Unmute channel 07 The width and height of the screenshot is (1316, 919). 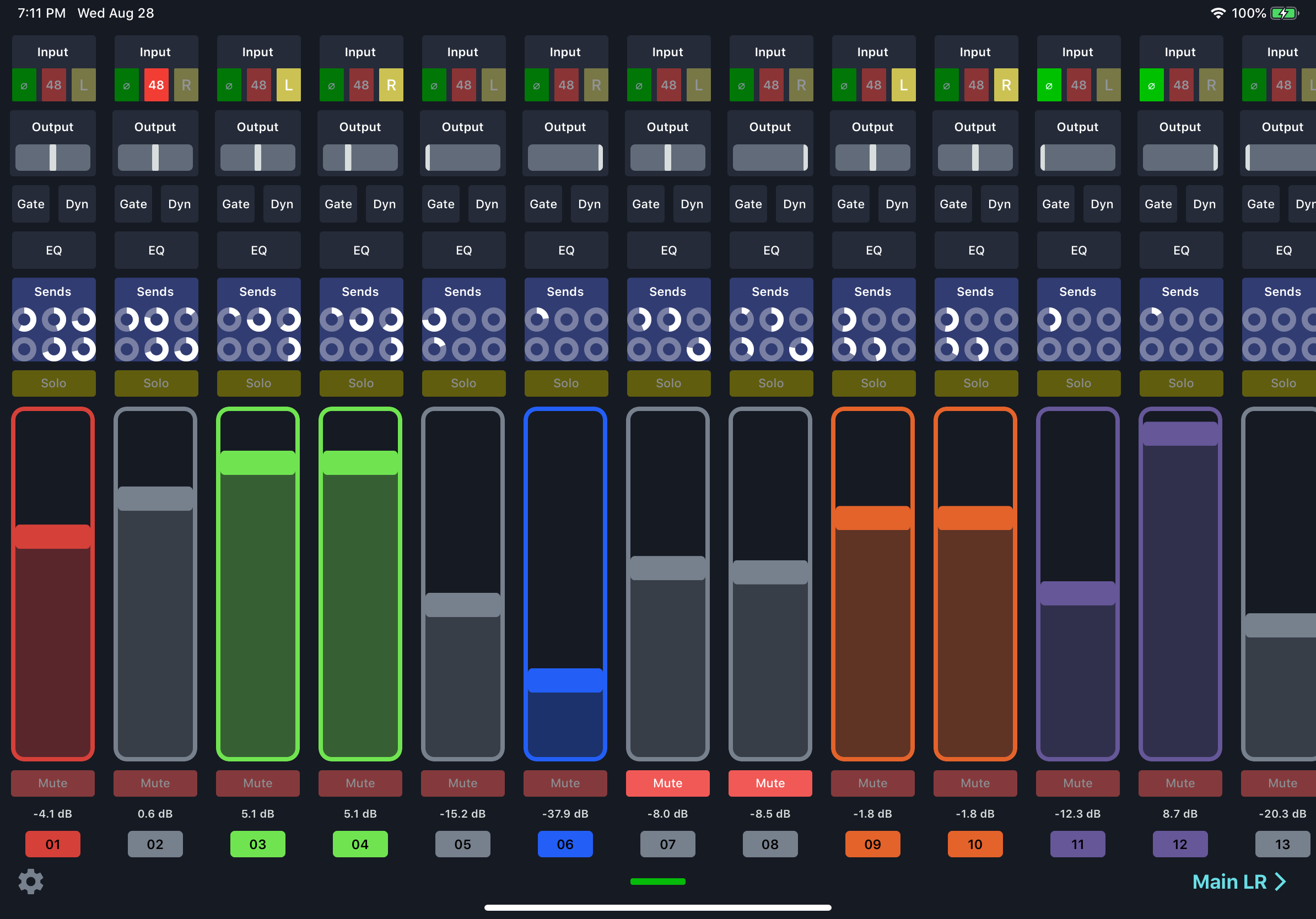668,783
